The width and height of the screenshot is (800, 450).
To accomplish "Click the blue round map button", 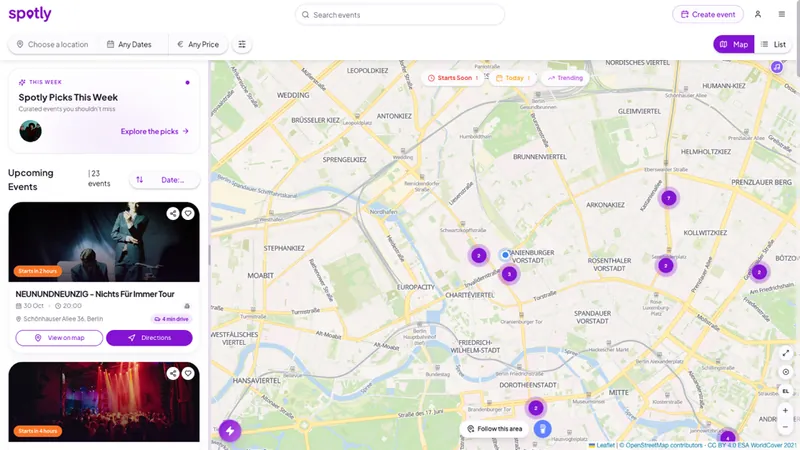I will tap(542, 429).
